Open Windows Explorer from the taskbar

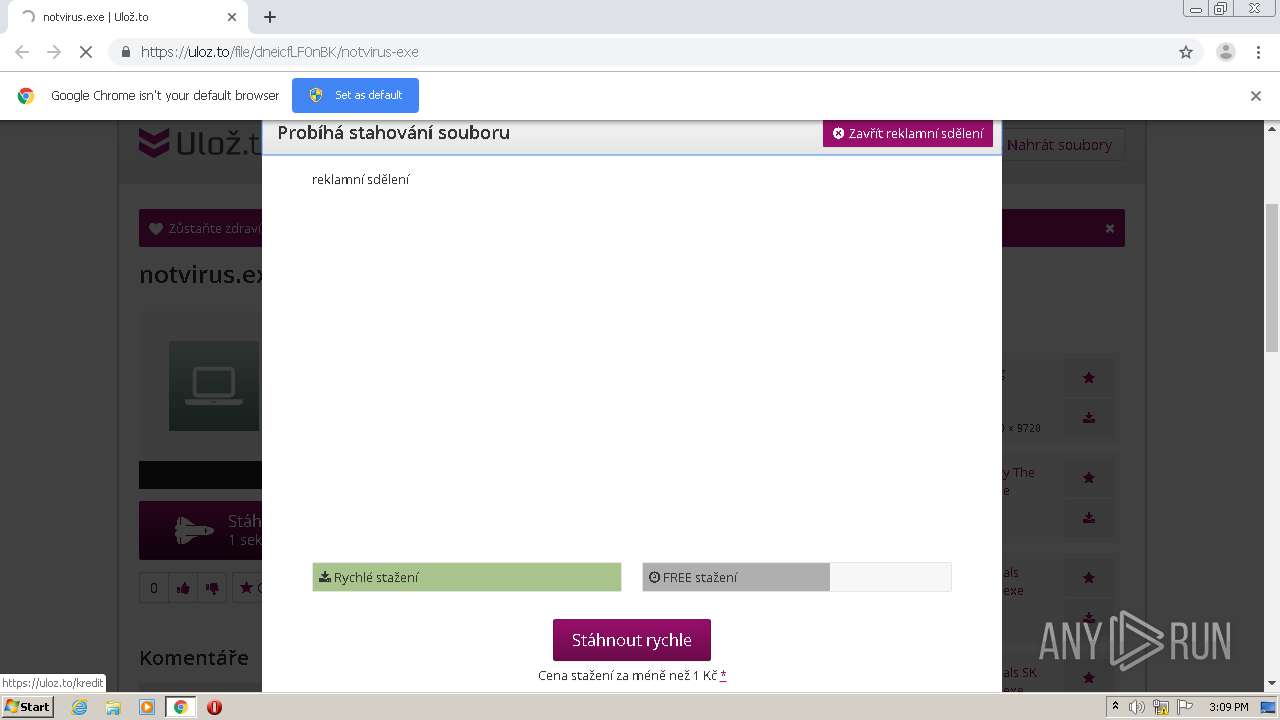(x=113, y=707)
